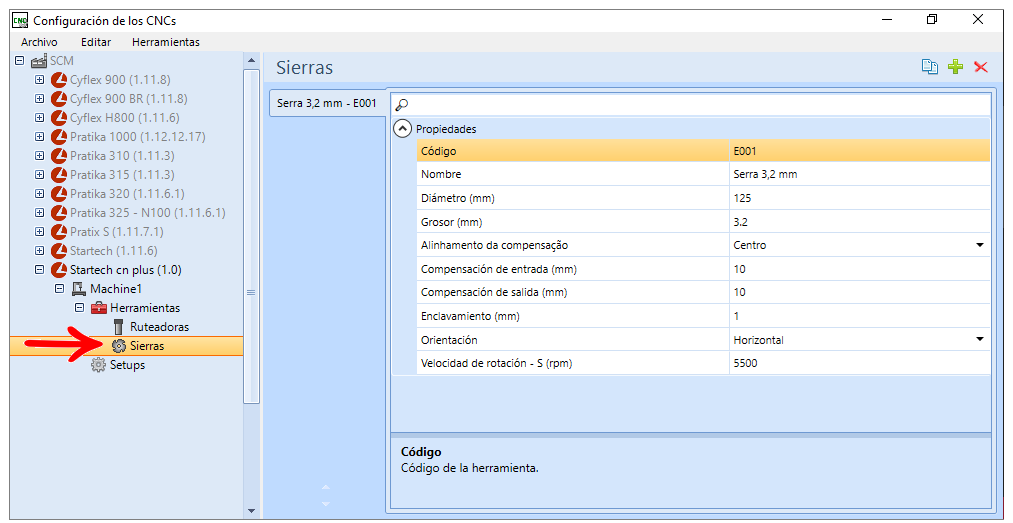This screenshot has width=1013, height=523.
Task: Click the Herramientas toolbox icon
Action: [x=99, y=308]
